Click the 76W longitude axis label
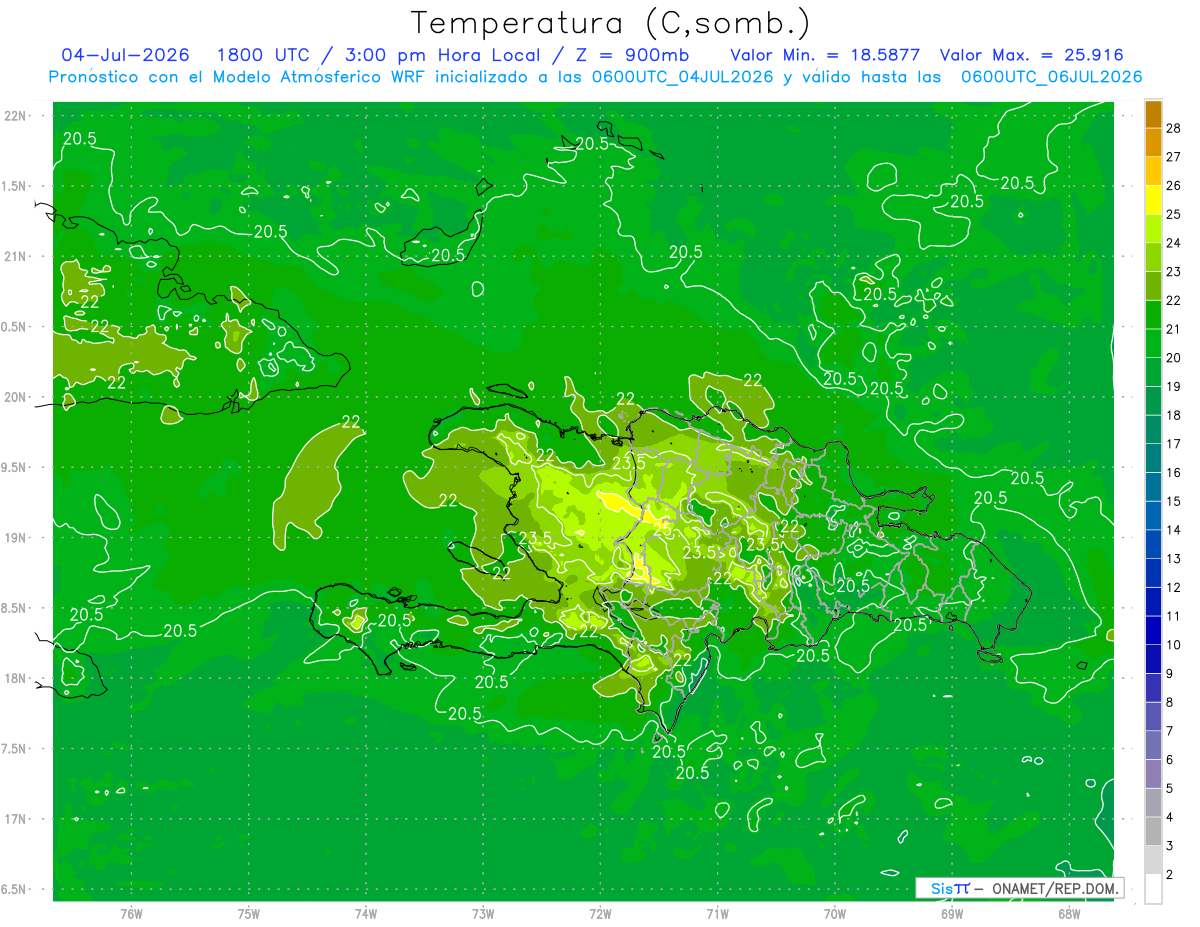This screenshot has height=927, width=1200. point(131,913)
